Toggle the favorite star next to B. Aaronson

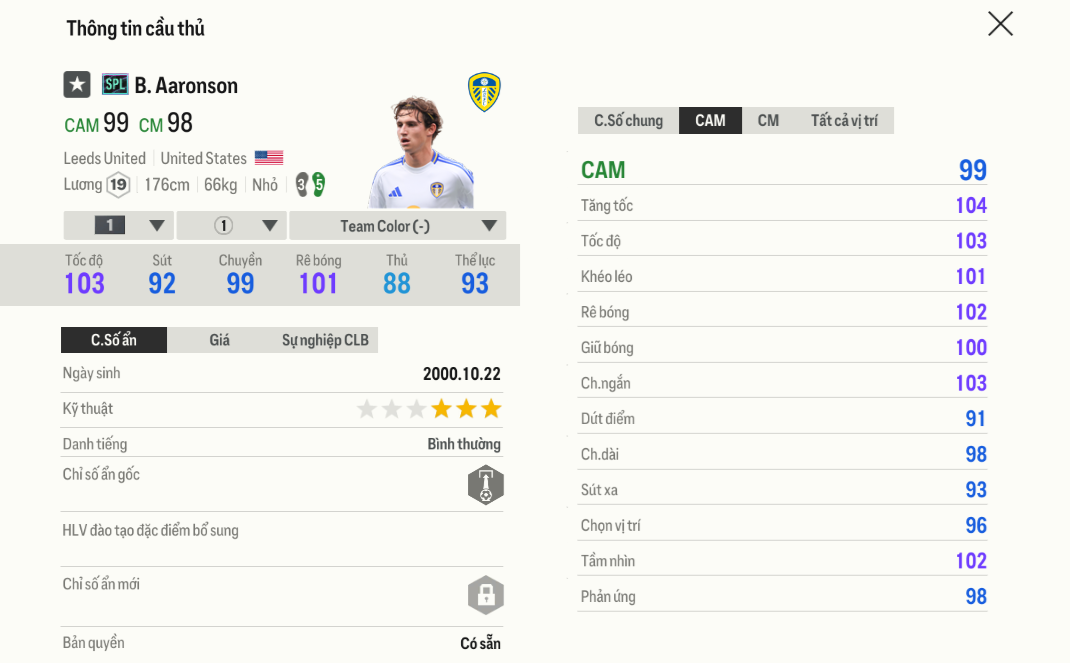(x=77, y=85)
